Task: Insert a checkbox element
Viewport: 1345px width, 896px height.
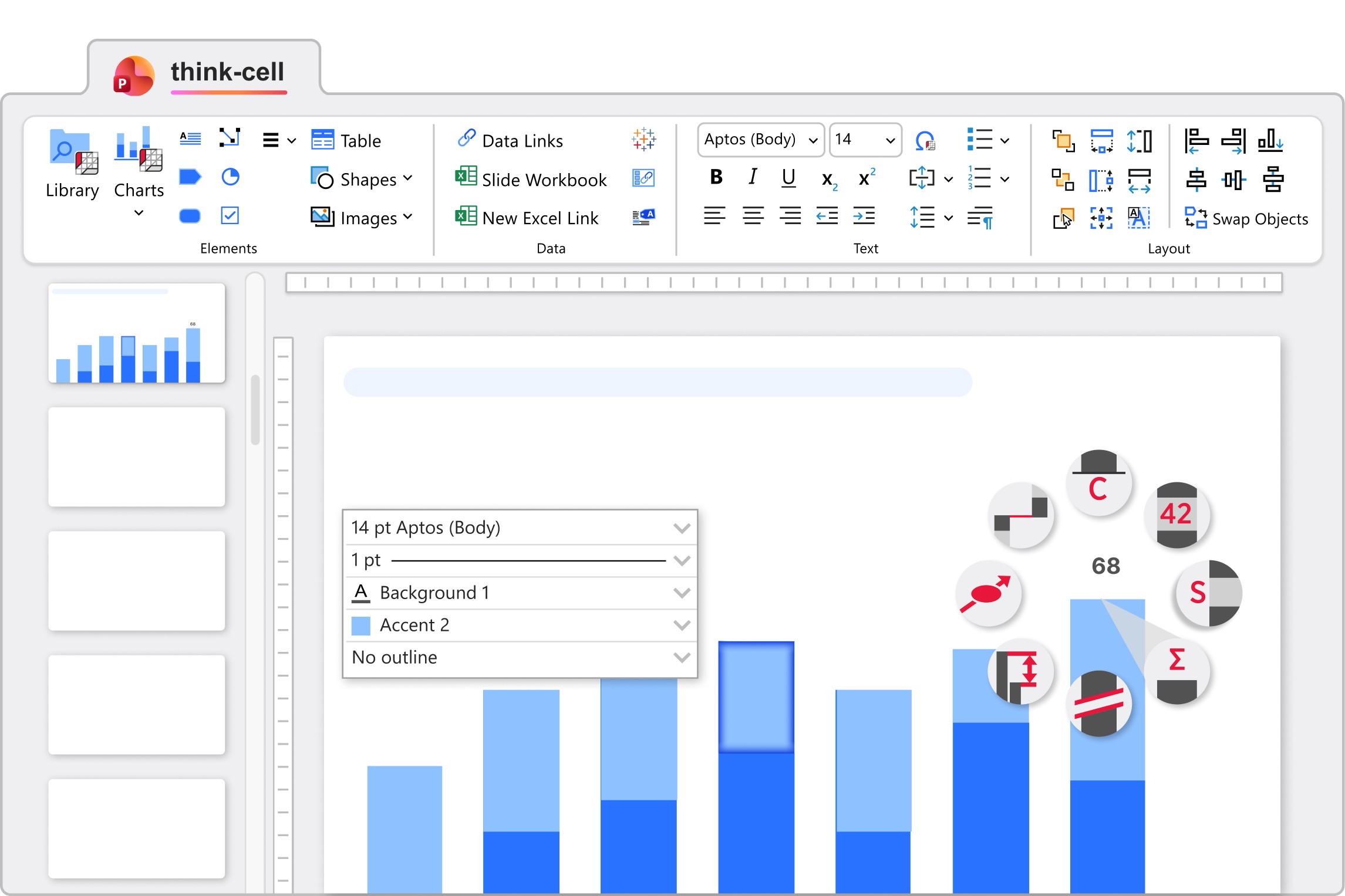Action: click(230, 215)
